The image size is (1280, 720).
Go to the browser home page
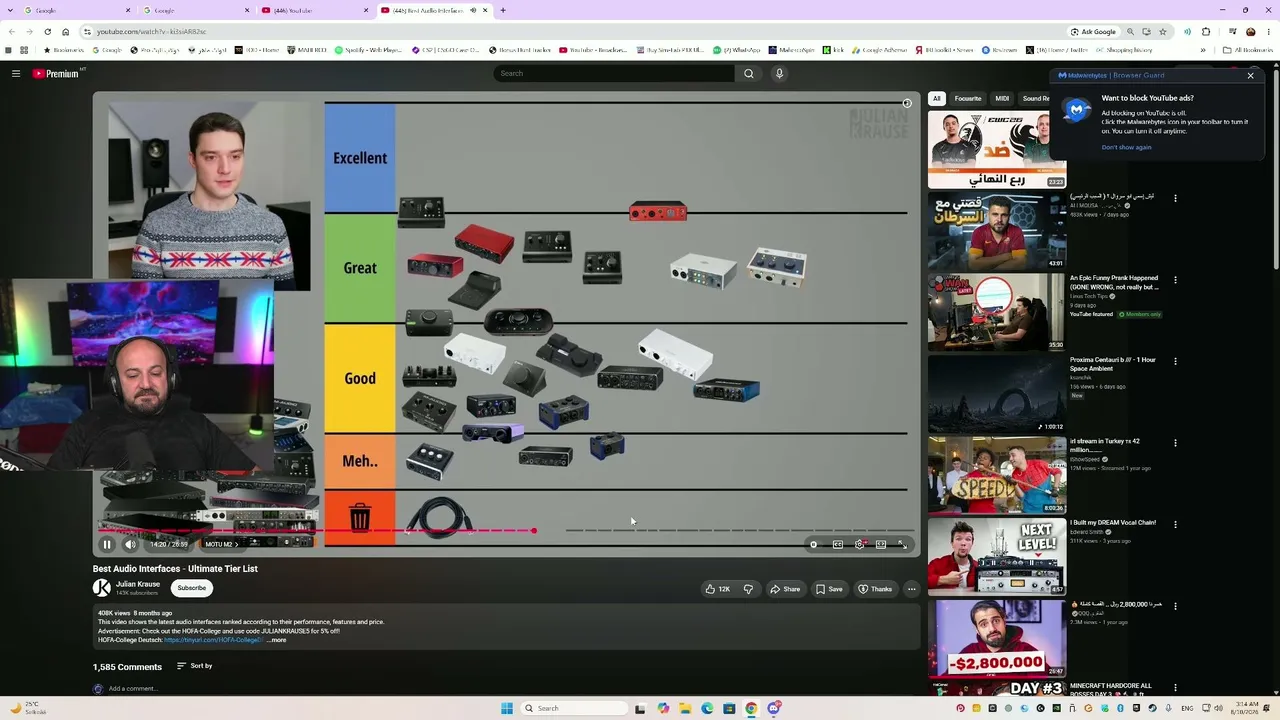click(x=66, y=32)
